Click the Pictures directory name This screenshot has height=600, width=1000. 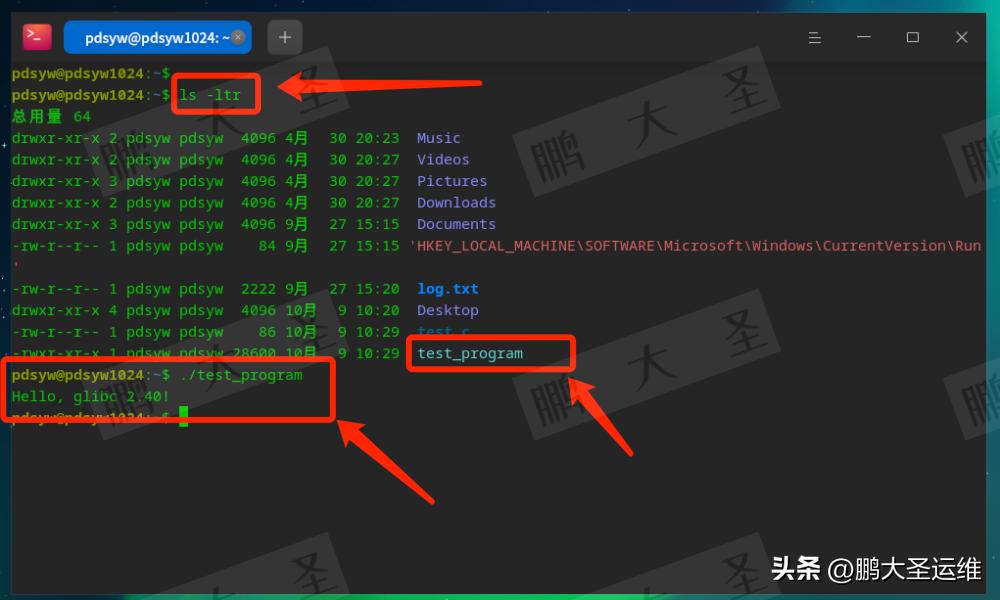(452, 181)
